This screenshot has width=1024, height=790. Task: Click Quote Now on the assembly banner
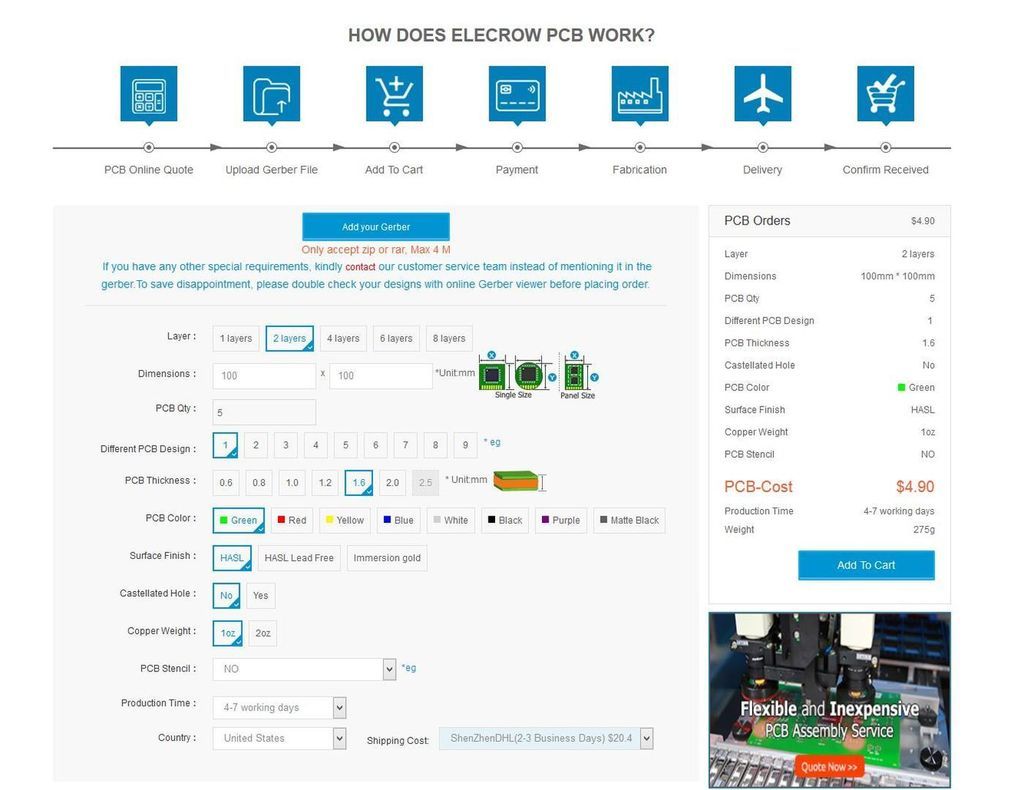[x=829, y=767]
